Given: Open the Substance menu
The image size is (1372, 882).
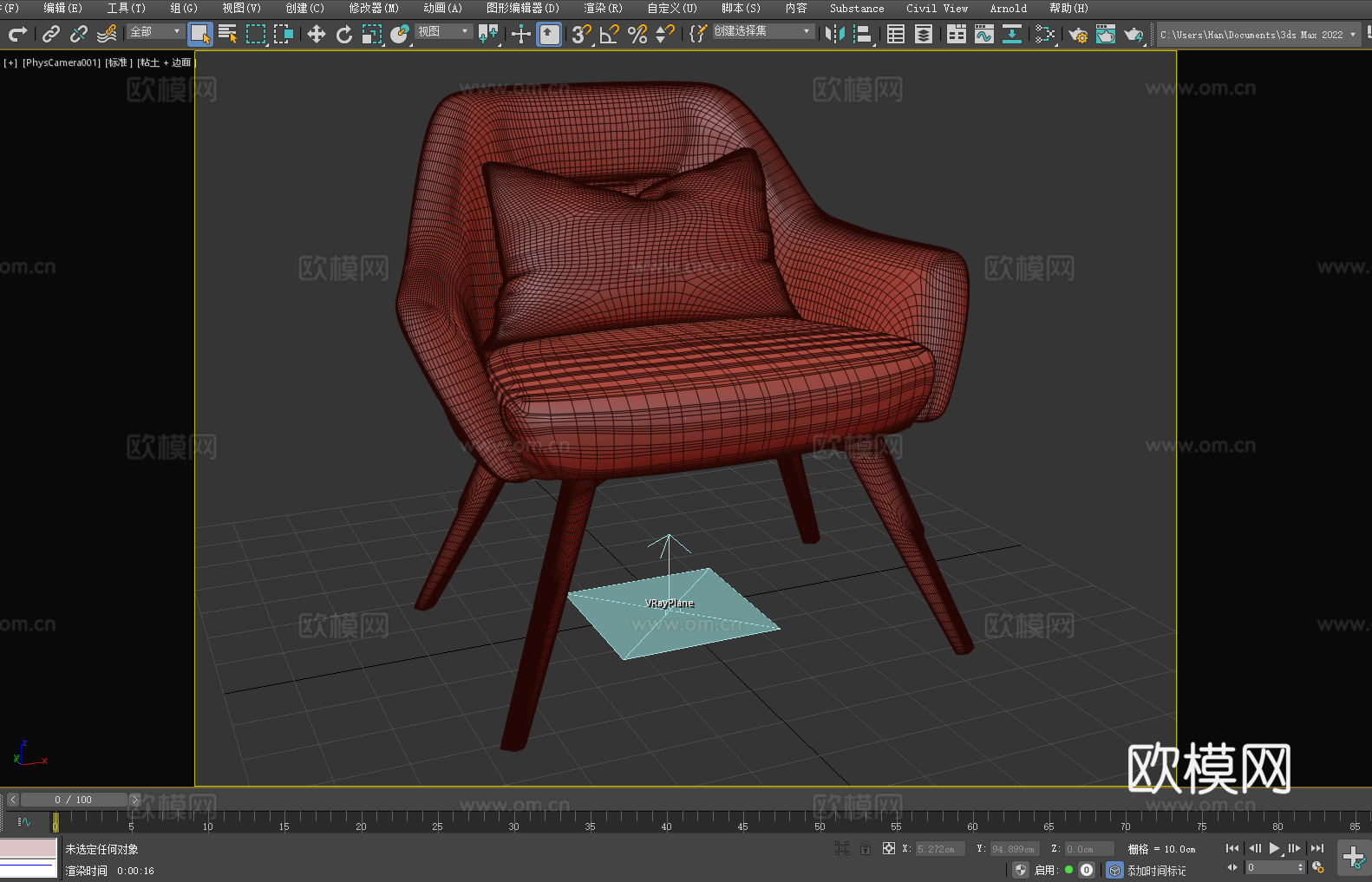Looking at the screenshot, I should point(857,8).
